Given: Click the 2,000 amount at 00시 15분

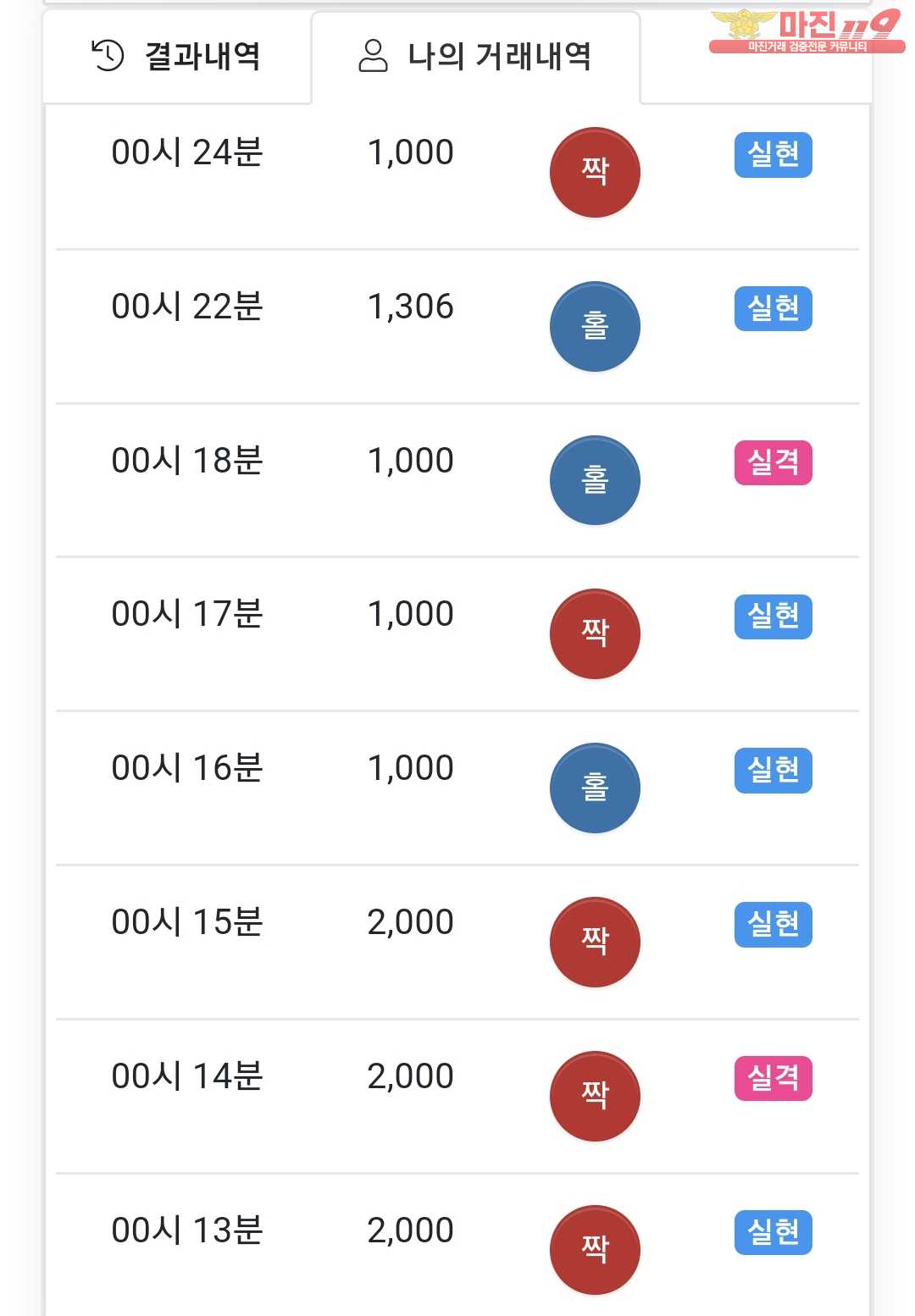Looking at the screenshot, I should [x=410, y=922].
